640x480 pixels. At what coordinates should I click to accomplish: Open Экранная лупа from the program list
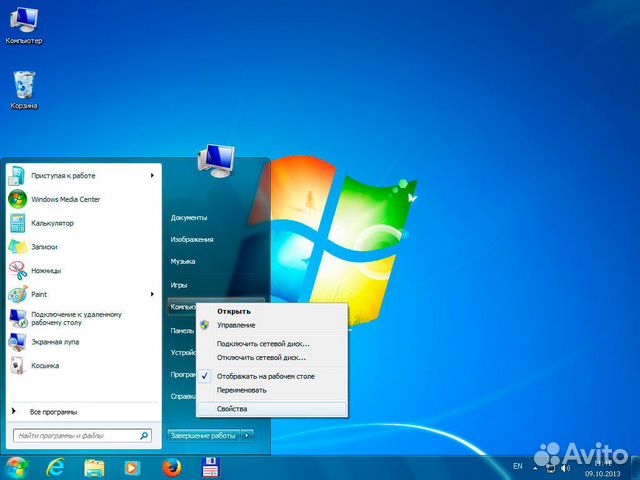[x=55, y=342]
